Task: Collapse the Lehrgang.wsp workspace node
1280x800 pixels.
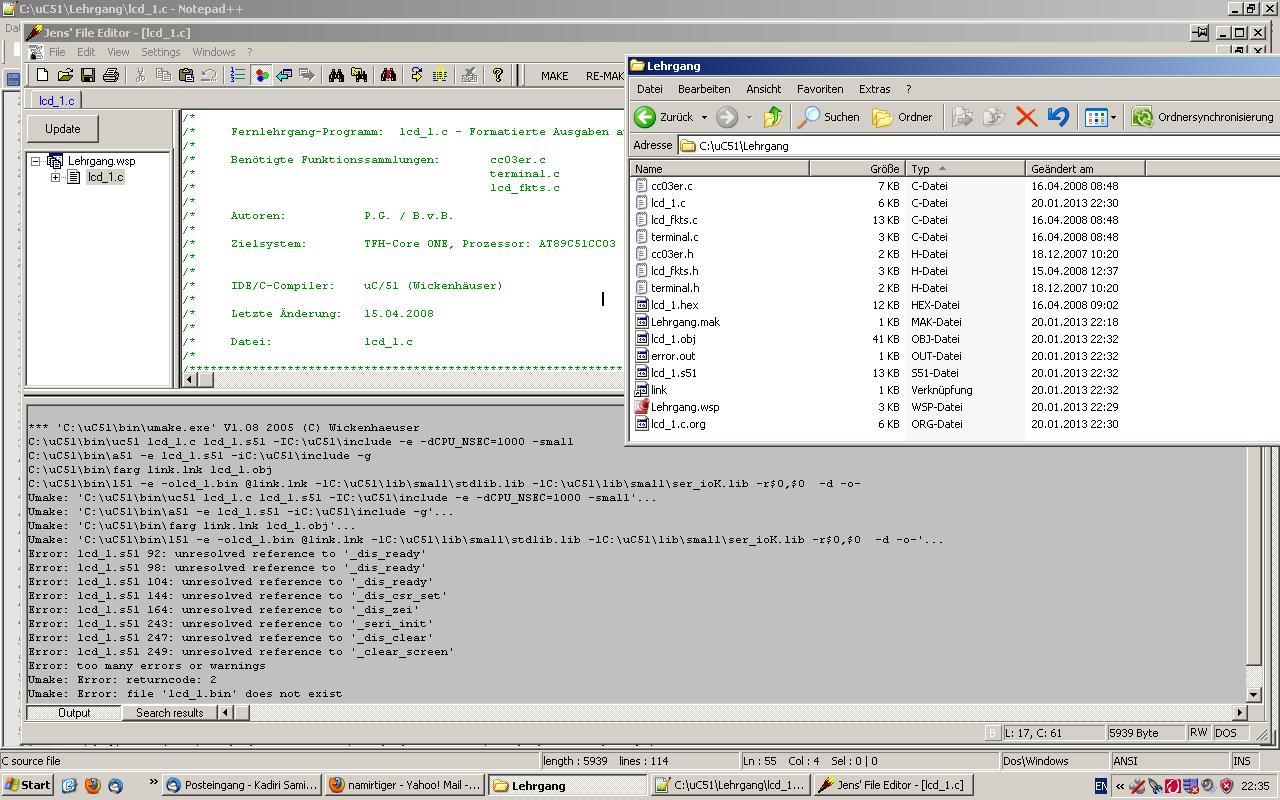Action: (36, 161)
